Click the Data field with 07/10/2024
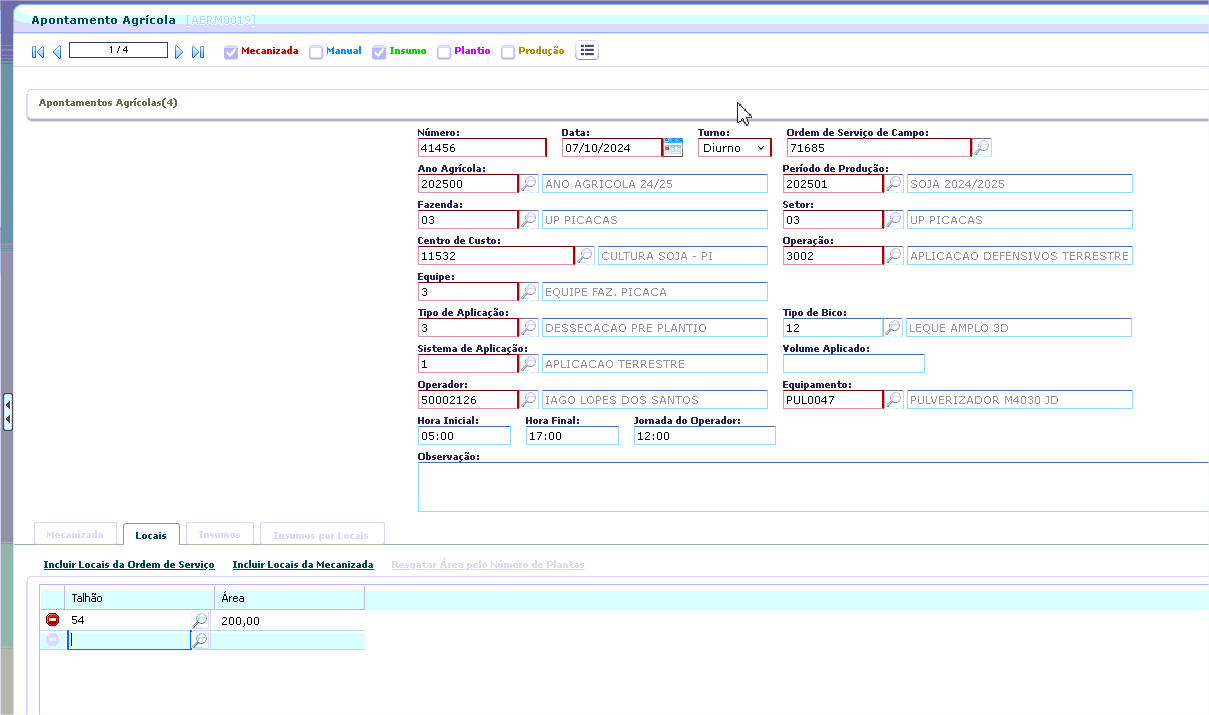 (612, 147)
